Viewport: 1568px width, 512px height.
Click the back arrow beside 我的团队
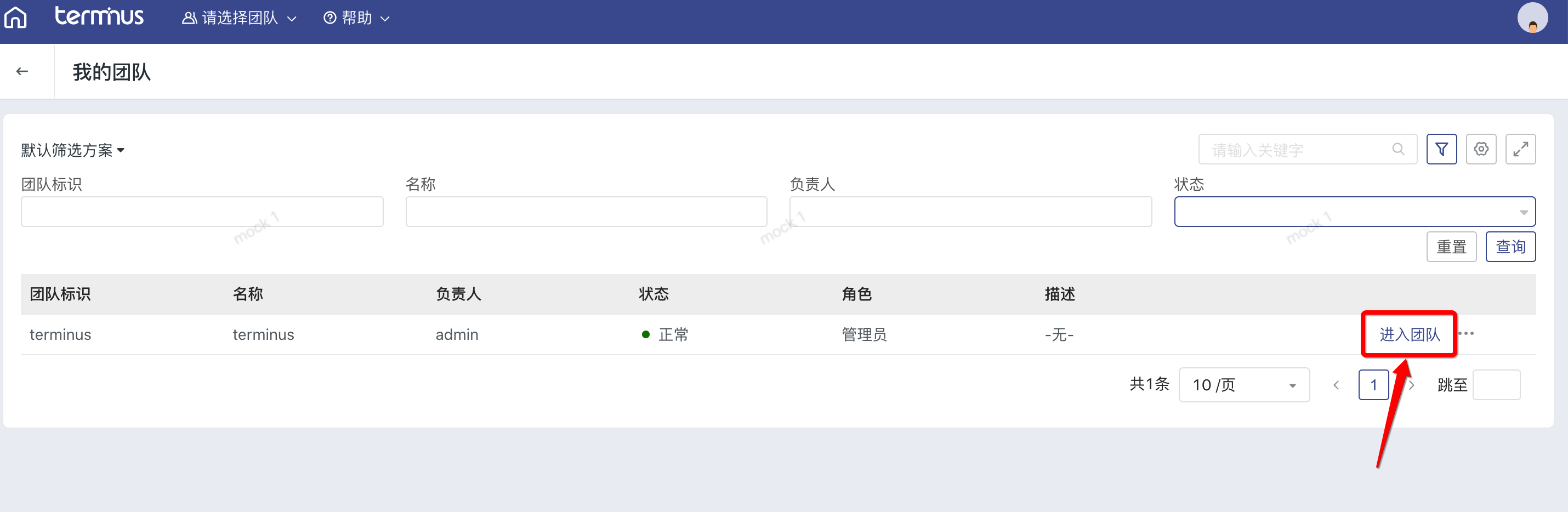click(22, 71)
